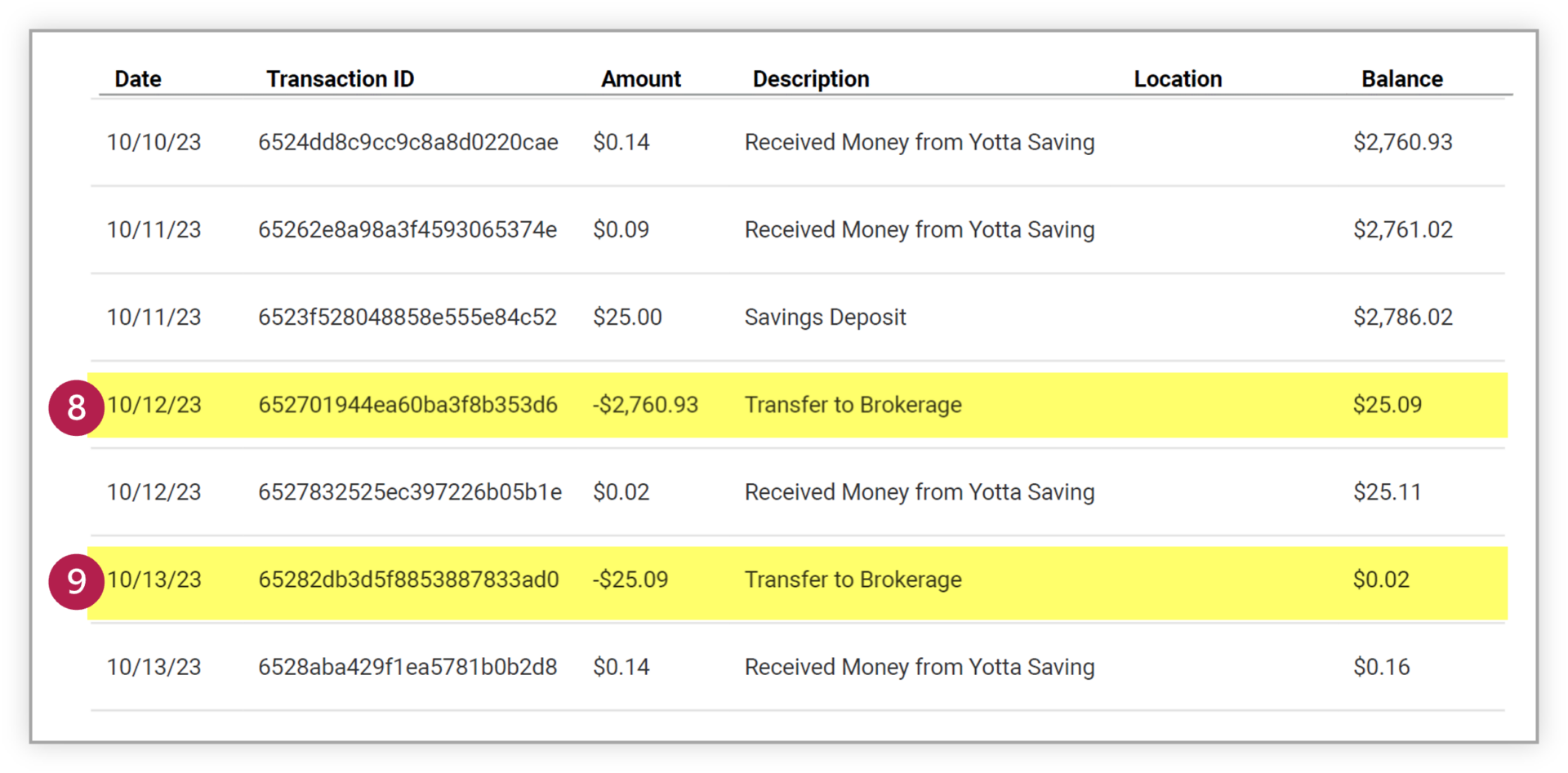Click the Transaction ID column header
Viewport: 1568px width, 773px height.
pos(340,79)
